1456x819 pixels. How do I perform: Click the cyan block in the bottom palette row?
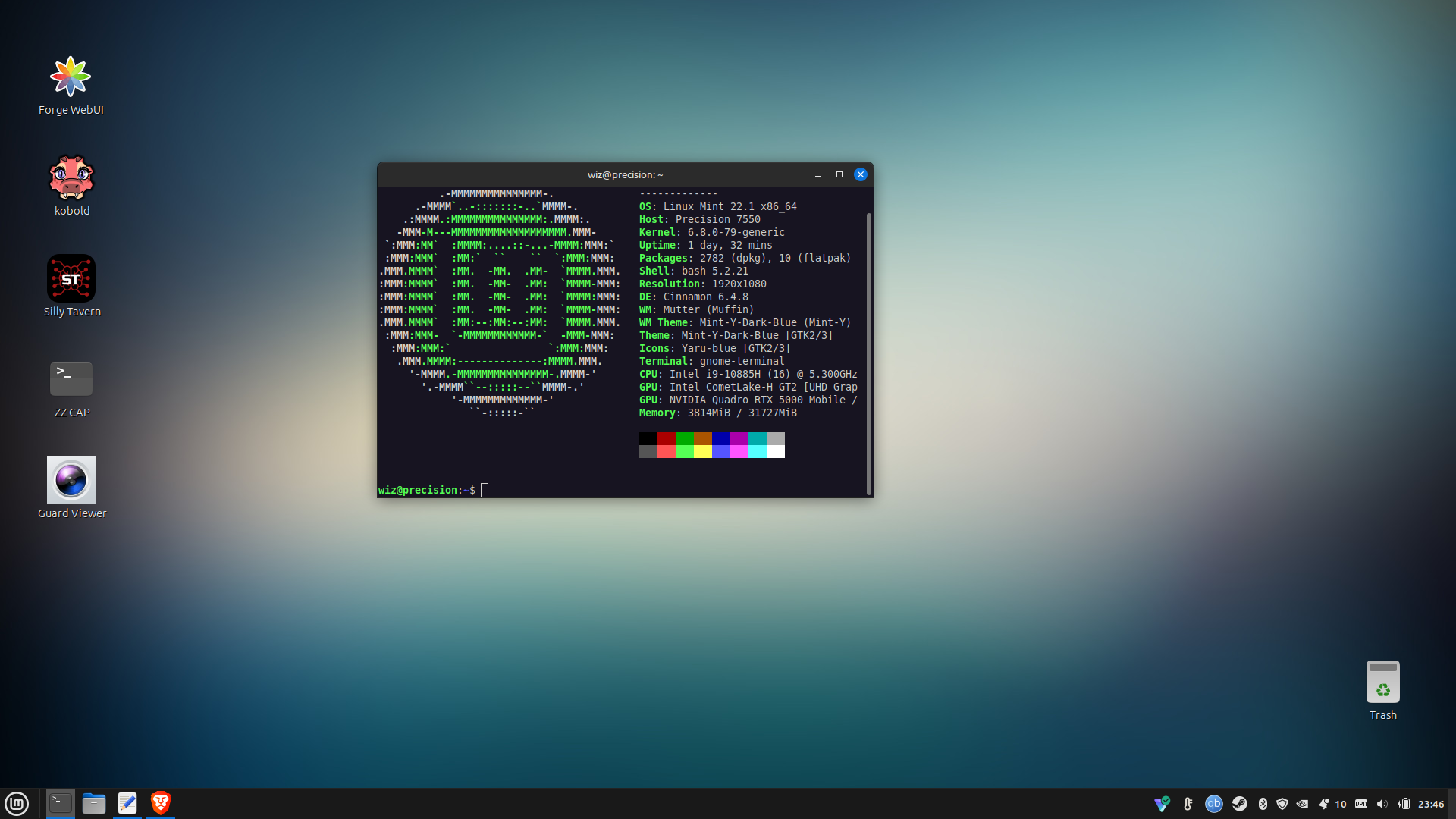pos(758,451)
